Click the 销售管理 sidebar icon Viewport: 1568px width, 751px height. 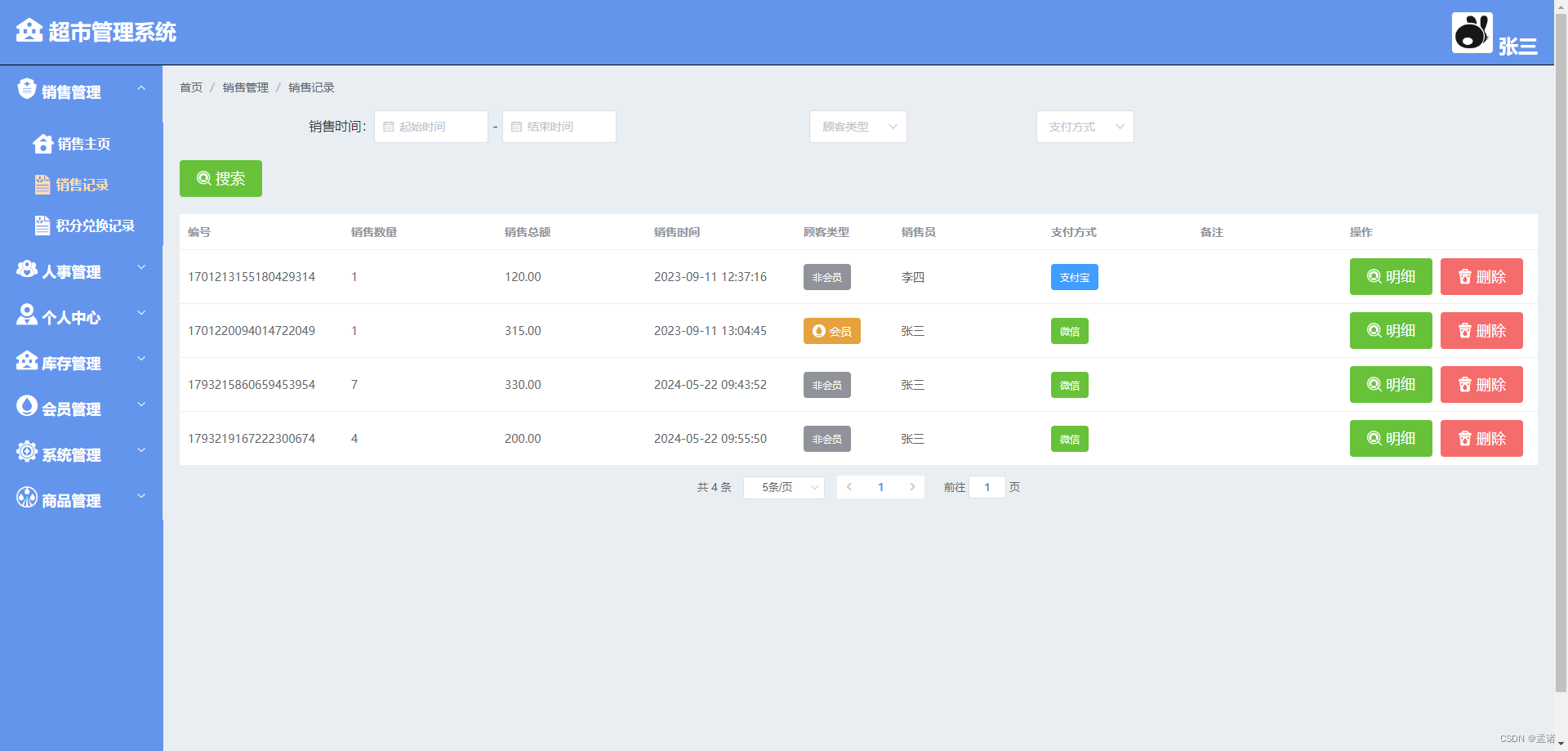tap(27, 88)
